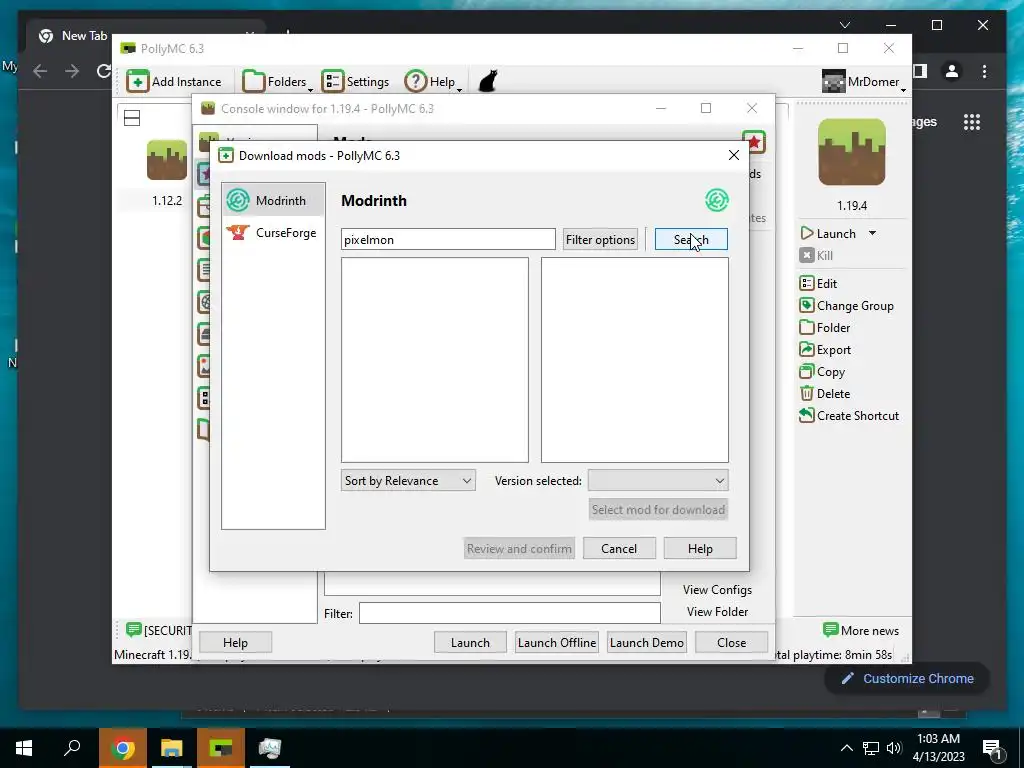Screen dimensions: 1024x768
Task: Open Chrome tab search chevron
Action: (x=844, y=25)
